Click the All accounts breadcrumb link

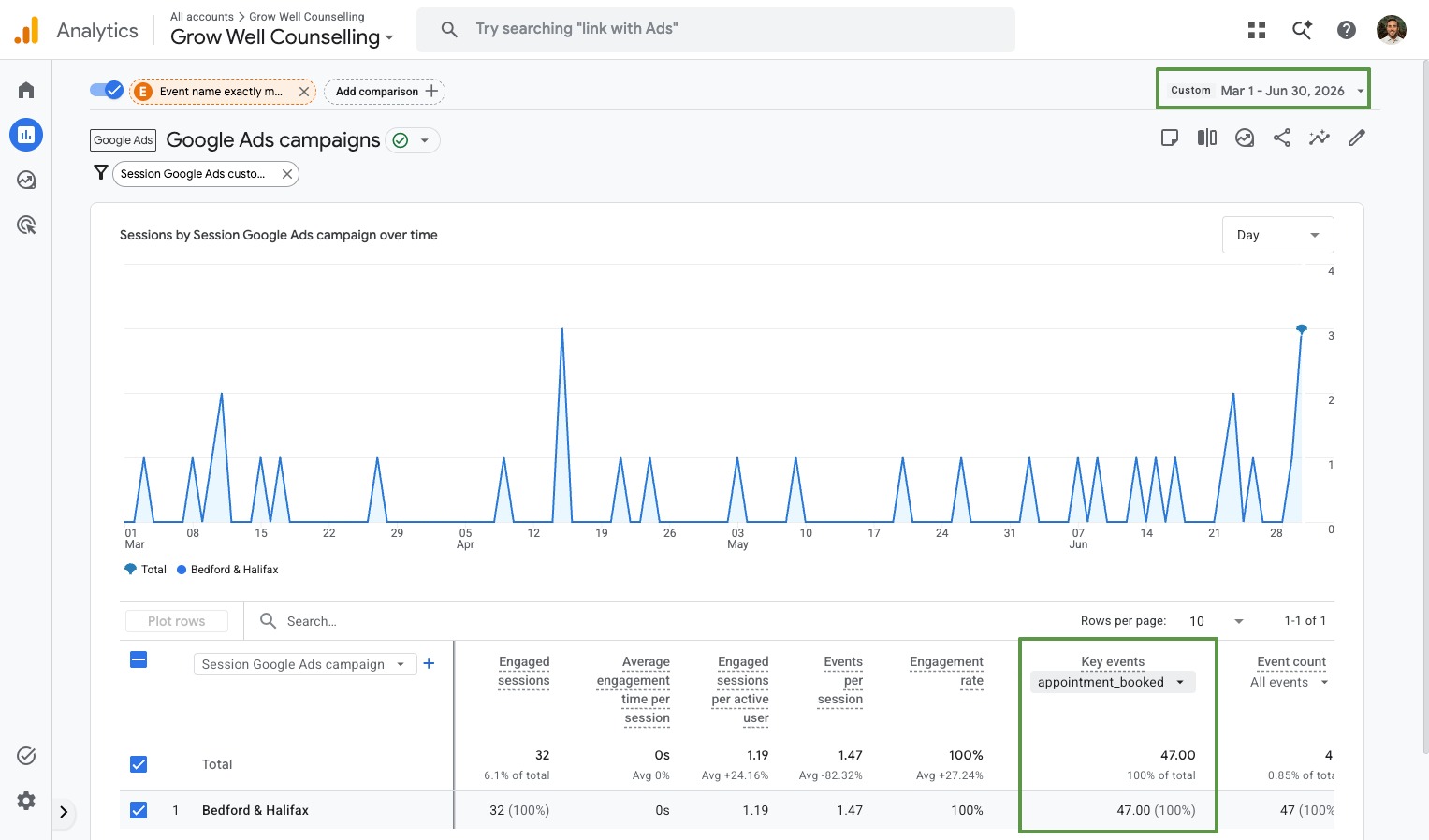(x=202, y=17)
